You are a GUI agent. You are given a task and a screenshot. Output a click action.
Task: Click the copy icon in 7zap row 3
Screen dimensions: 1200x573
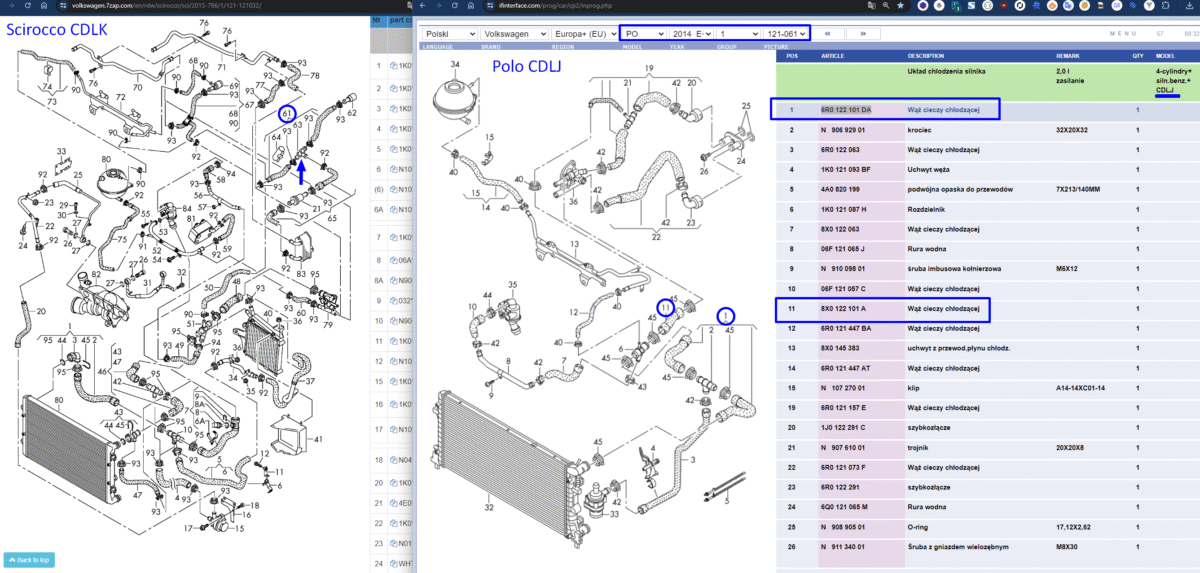click(395, 109)
